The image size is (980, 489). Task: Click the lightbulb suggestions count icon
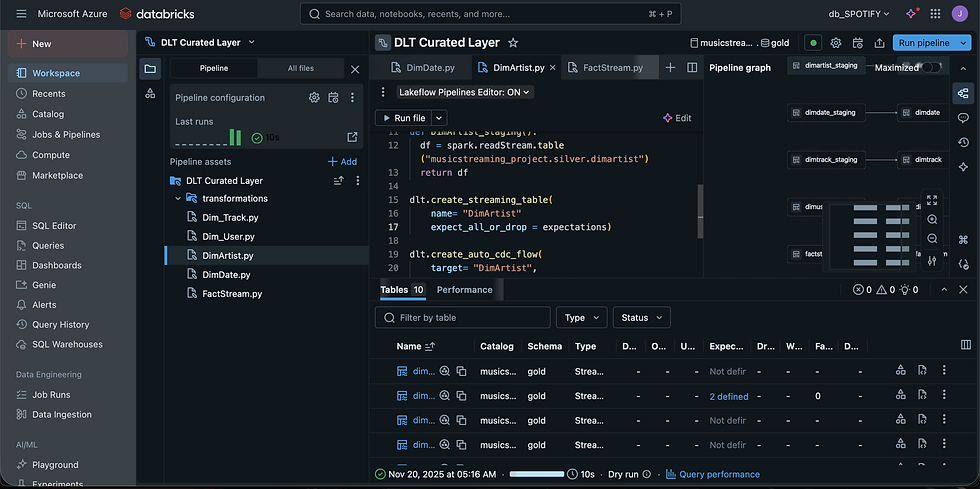pos(904,290)
